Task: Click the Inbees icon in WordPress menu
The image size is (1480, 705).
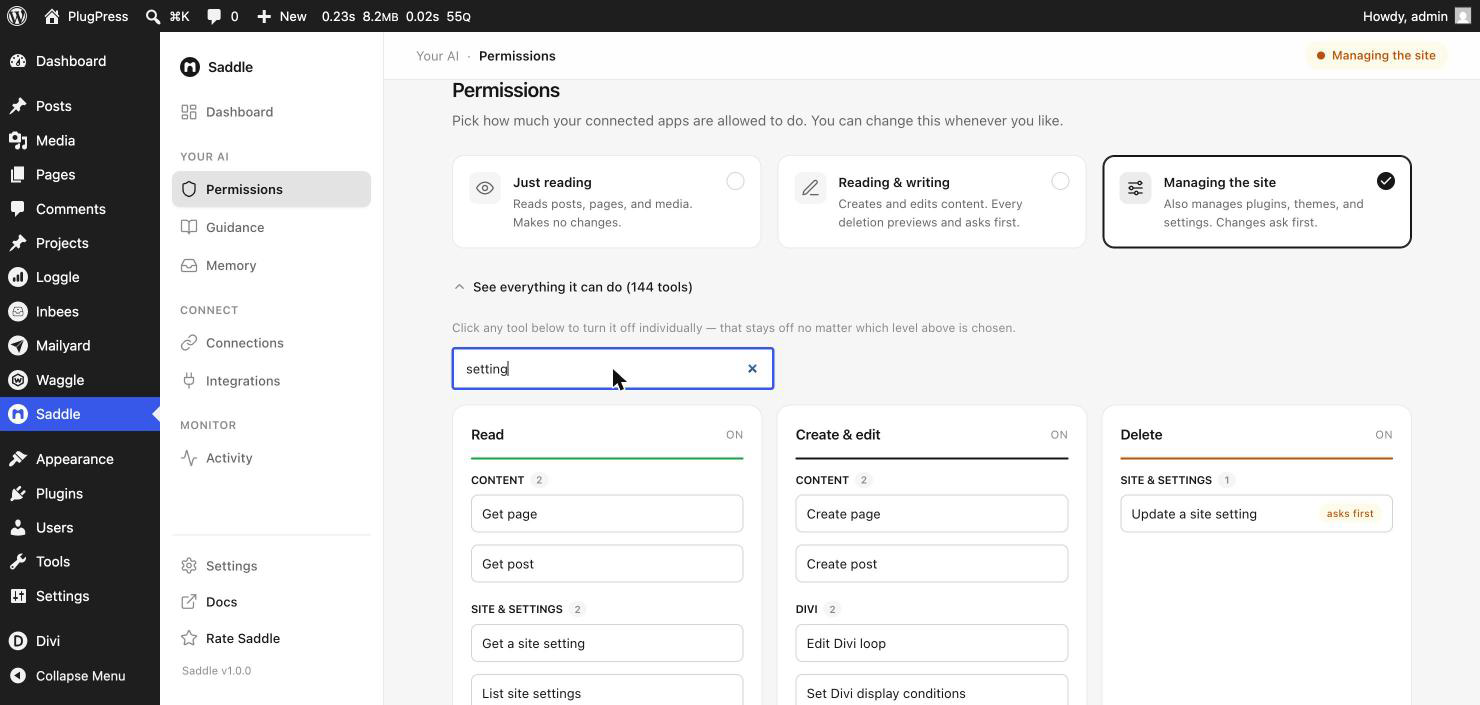Action: (x=18, y=311)
